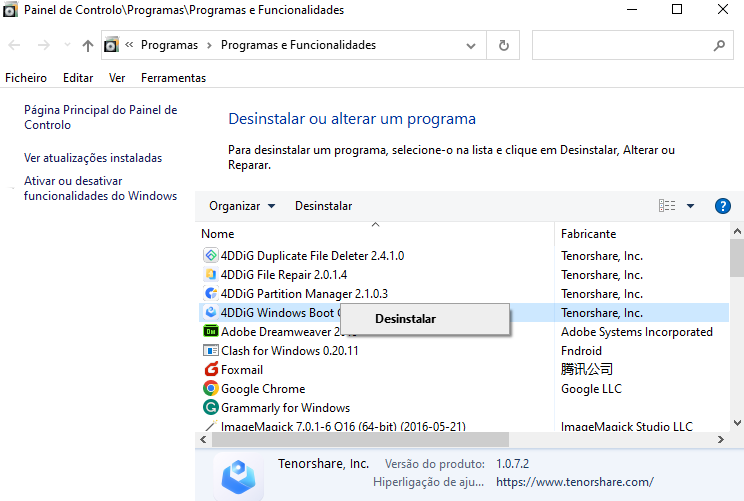This screenshot has height=501, width=744.
Task: Click the 4DDiG Windows Boot icon
Action: click(x=211, y=312)
